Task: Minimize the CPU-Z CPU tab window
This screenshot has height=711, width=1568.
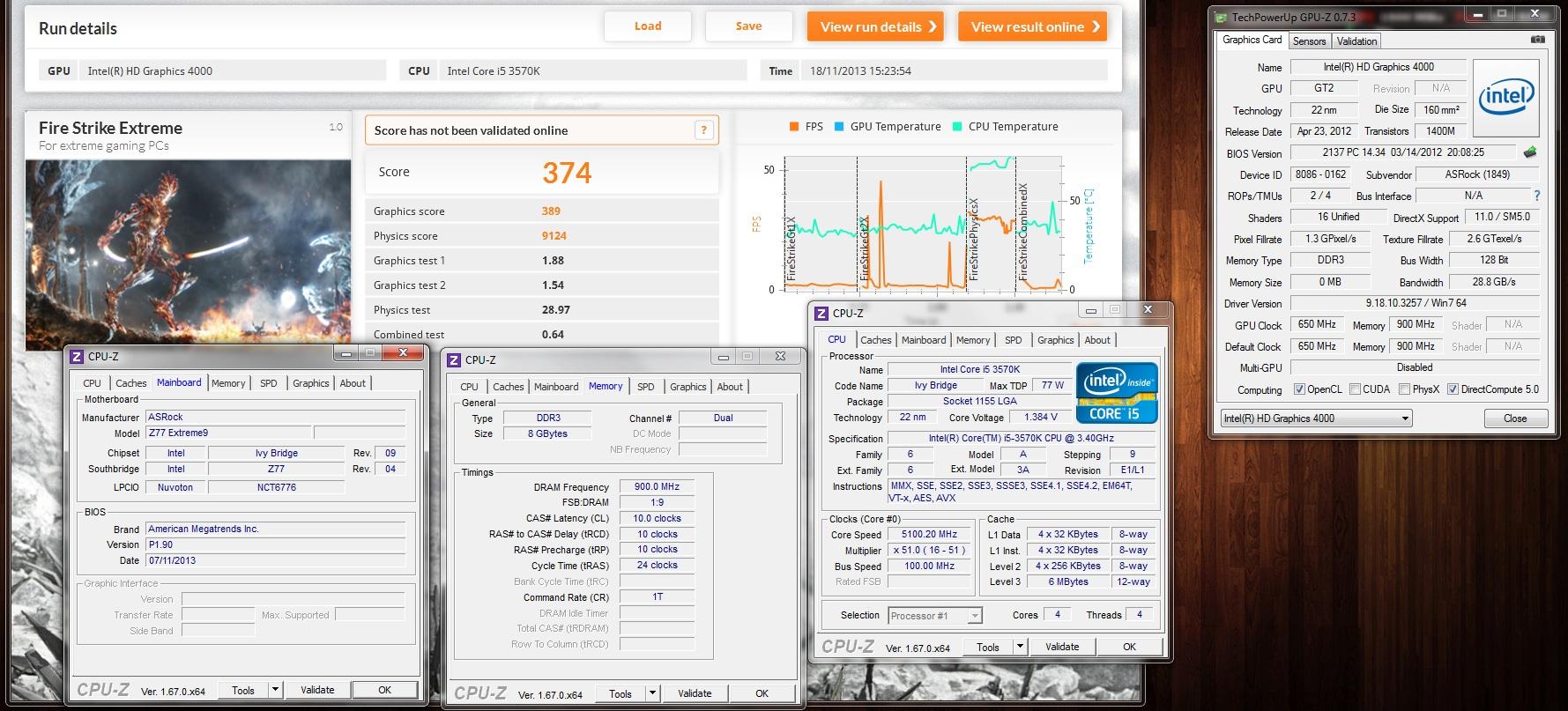Action: point(1091,309)
